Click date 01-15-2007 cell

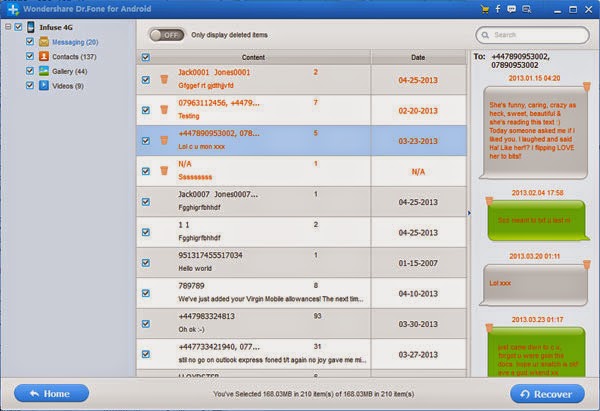click(418, 263)
